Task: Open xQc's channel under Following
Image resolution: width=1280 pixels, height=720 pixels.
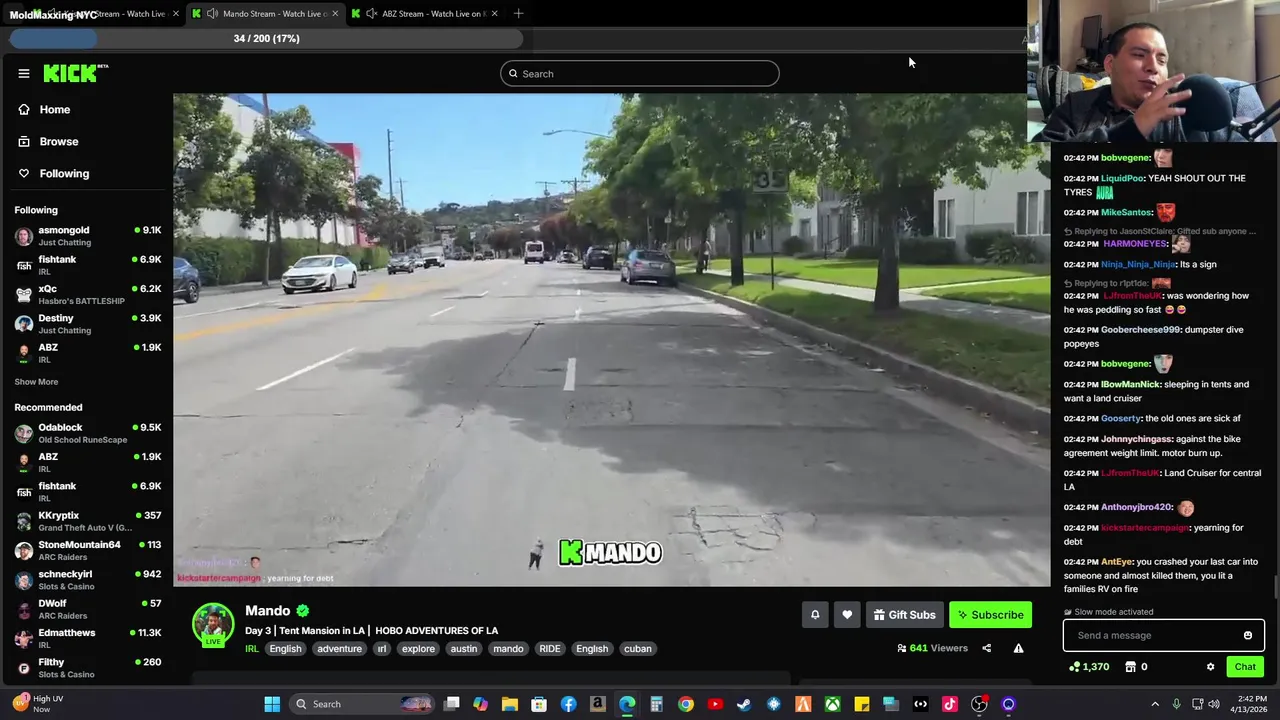Action: coord(87,294)
